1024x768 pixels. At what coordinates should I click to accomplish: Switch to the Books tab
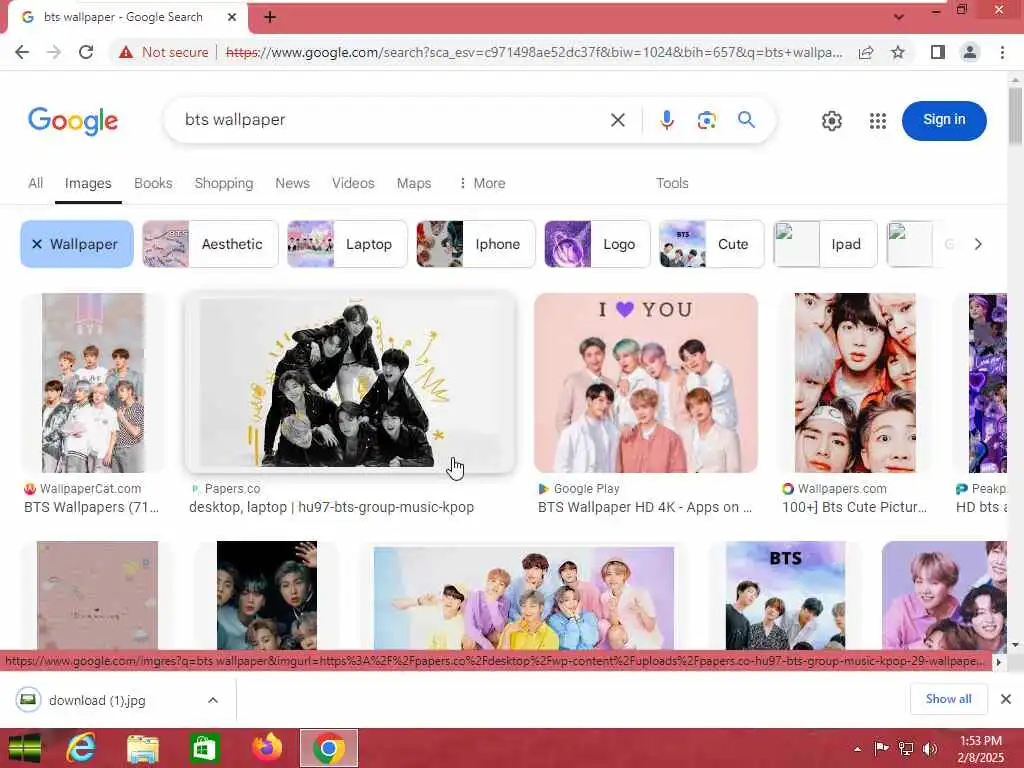(153, 184)
